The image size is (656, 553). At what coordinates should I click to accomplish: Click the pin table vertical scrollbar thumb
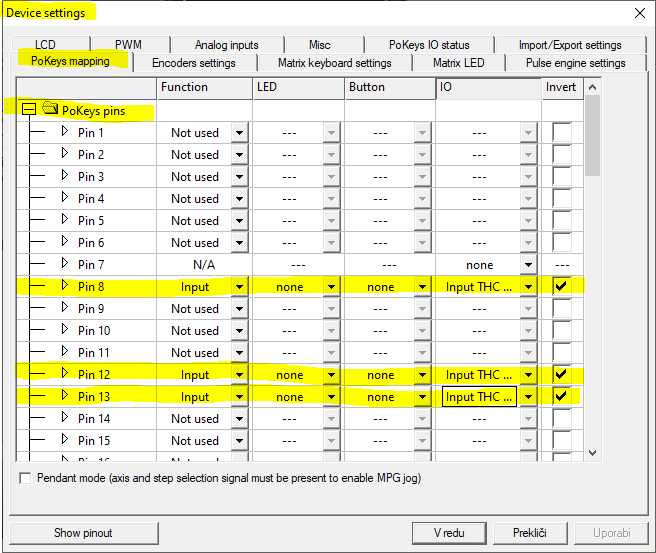592,136
